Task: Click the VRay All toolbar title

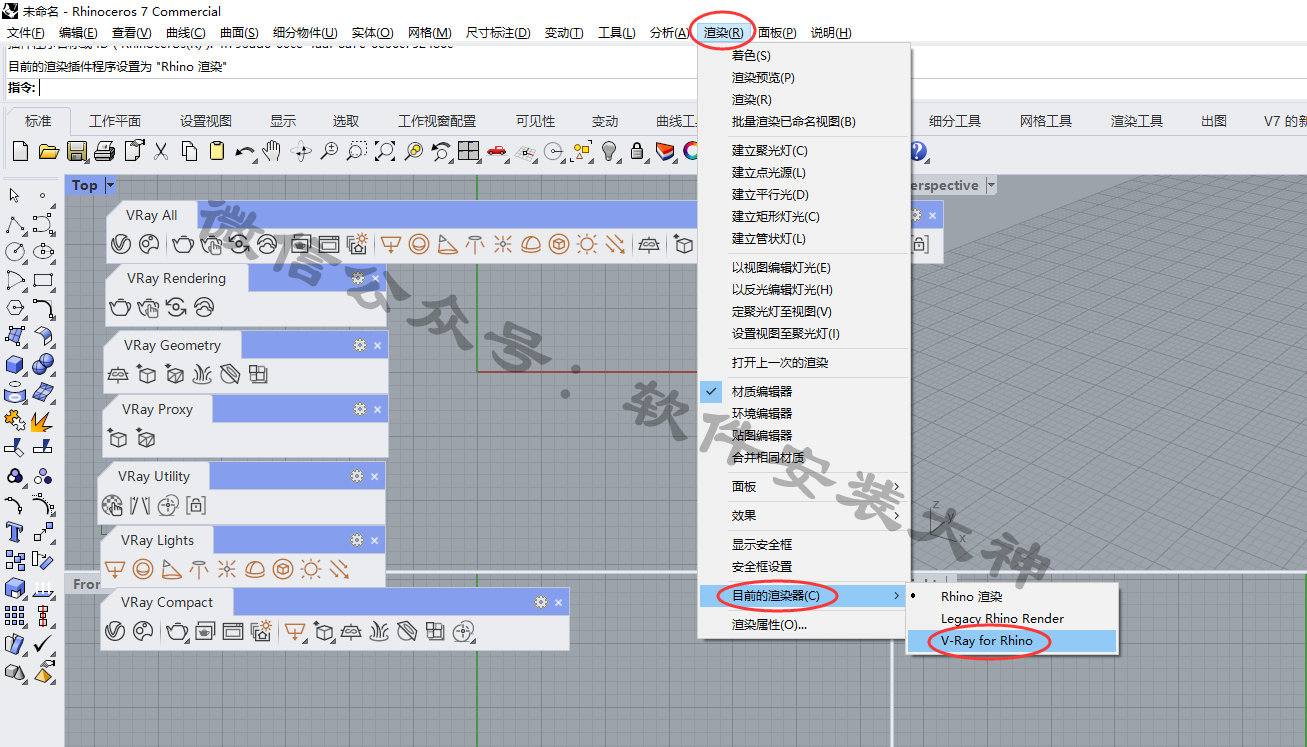Action: coord(152,215)
